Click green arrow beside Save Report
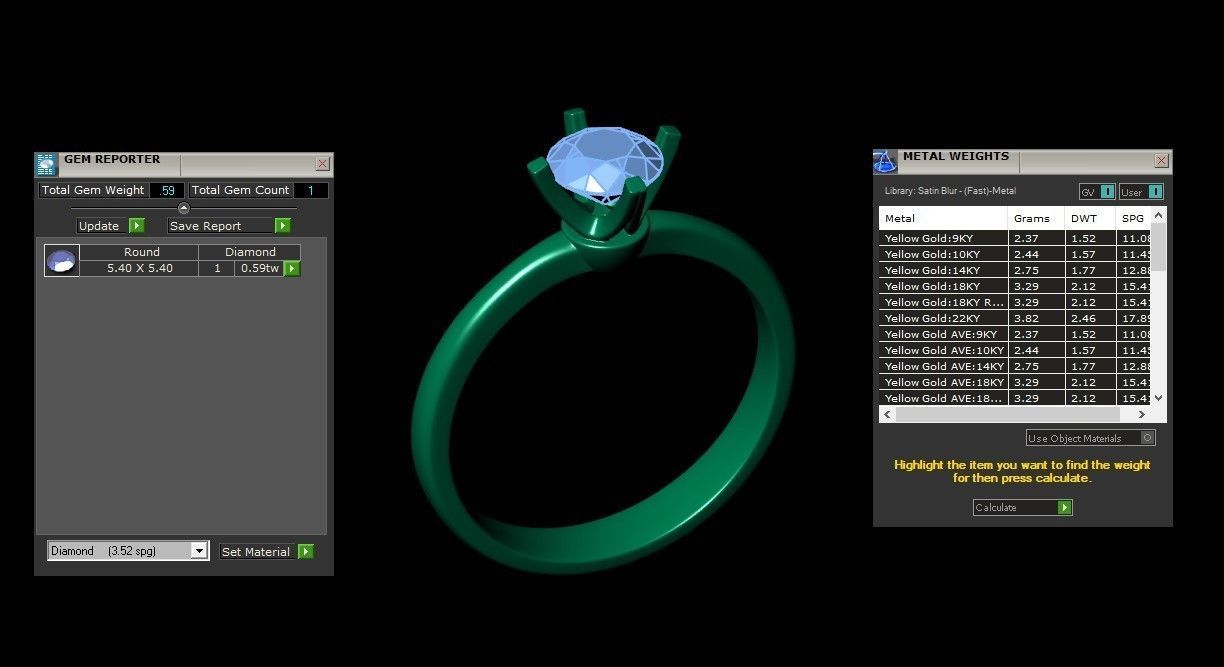 pos(283,226)
